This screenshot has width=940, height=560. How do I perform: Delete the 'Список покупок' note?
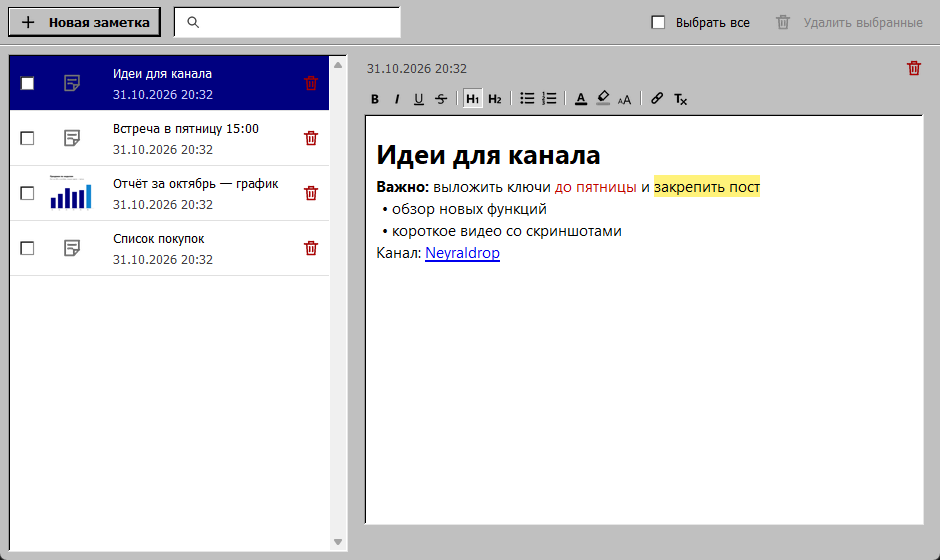click(311, 248)
